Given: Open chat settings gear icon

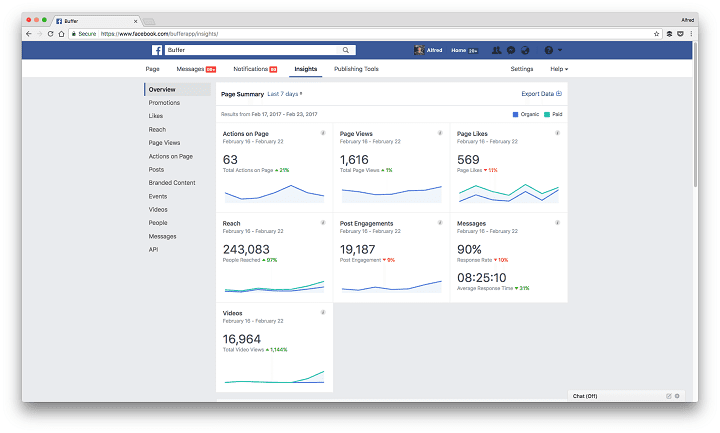Looking at the screenshot, I should click(677, 396).
